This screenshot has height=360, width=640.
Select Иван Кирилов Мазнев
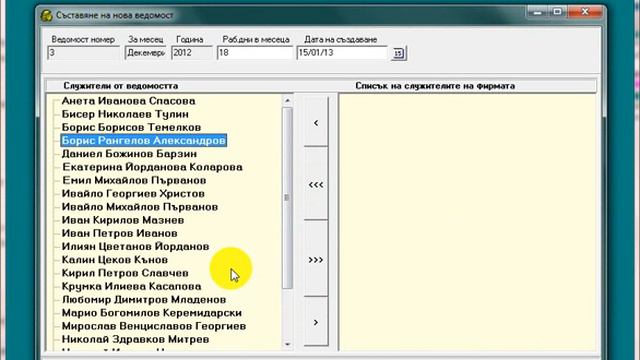pos(122,220)
